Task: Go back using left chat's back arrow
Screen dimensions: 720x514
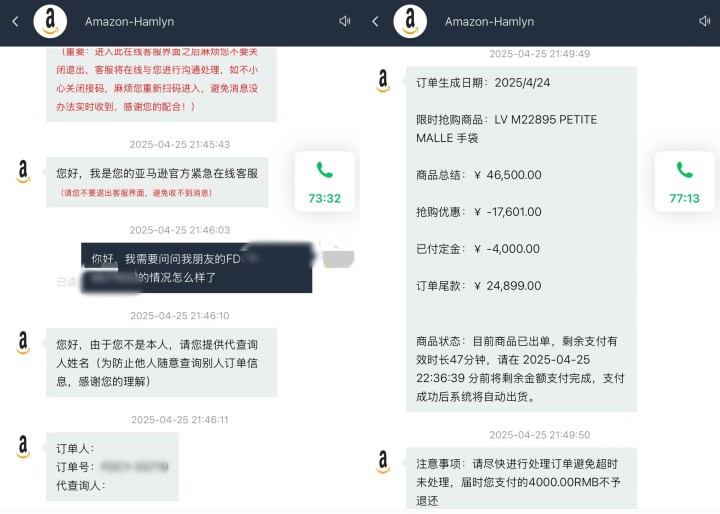Action: click(15, 21)
